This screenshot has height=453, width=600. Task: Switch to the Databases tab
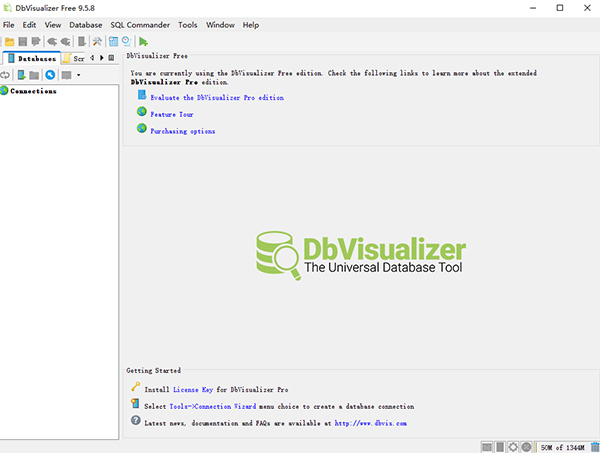(32, 58)
